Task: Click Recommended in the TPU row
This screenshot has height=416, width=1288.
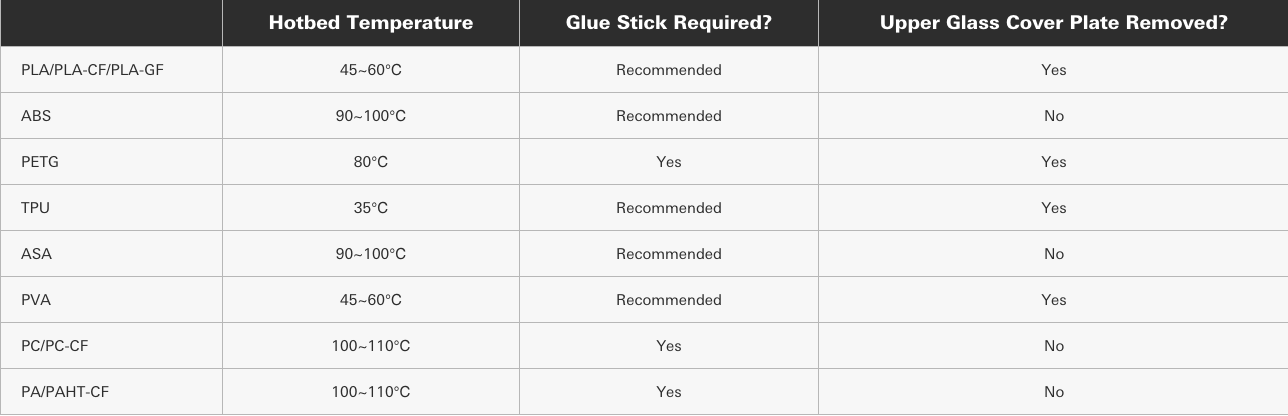Action: click(x=668, y=208)
